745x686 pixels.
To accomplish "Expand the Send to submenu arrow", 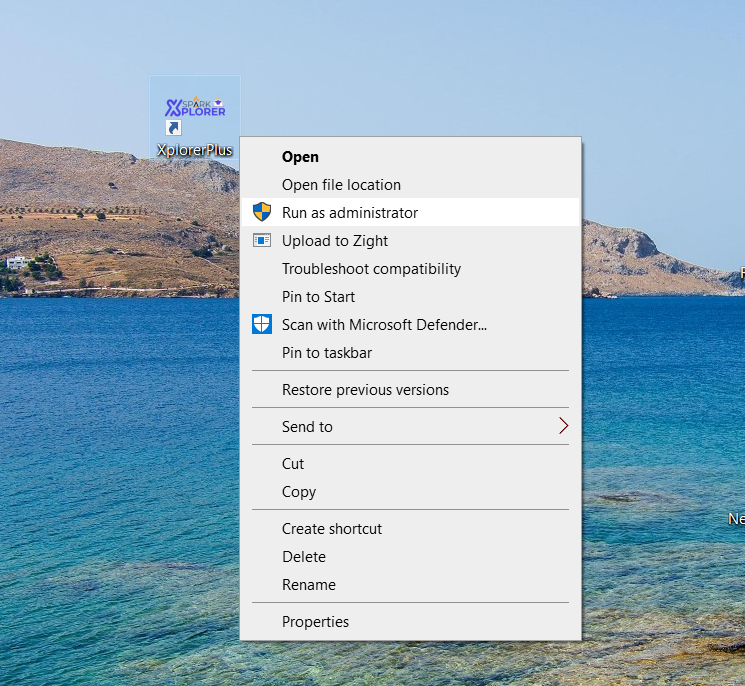I will [563, 426].
